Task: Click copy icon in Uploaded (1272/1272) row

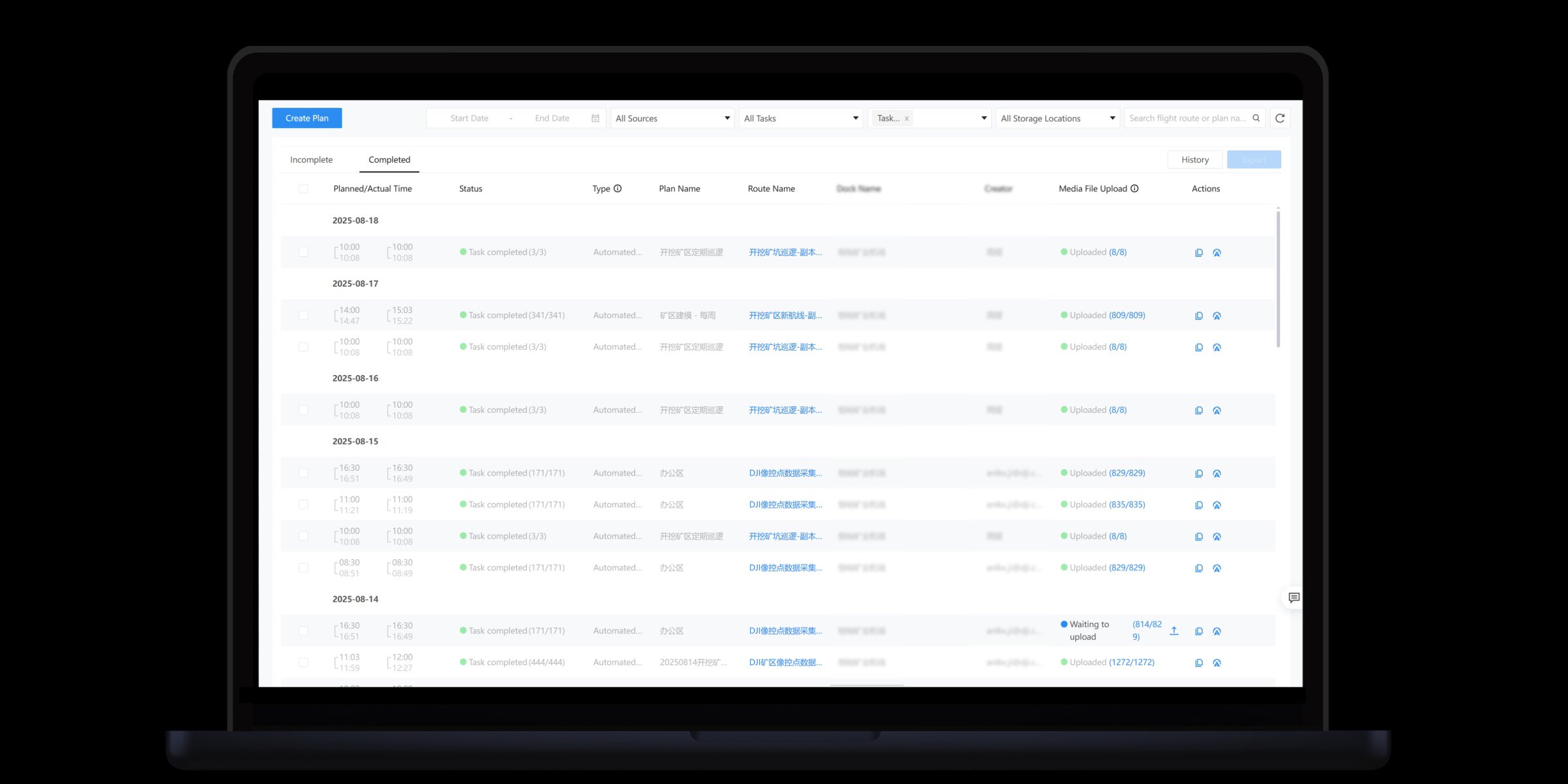Action: (1199, 662)
